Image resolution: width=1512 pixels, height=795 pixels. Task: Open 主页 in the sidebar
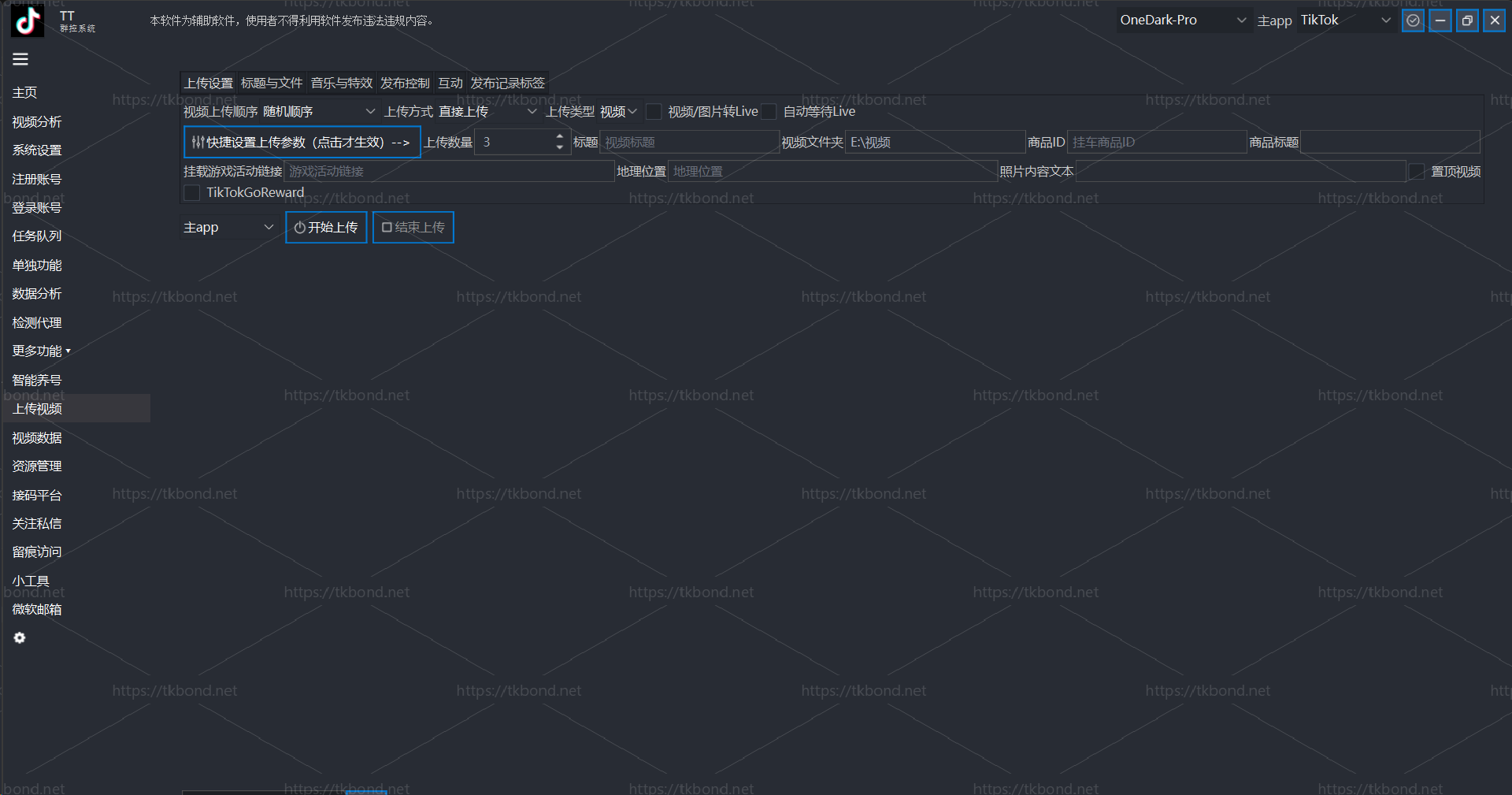click(x=24, y=93)
